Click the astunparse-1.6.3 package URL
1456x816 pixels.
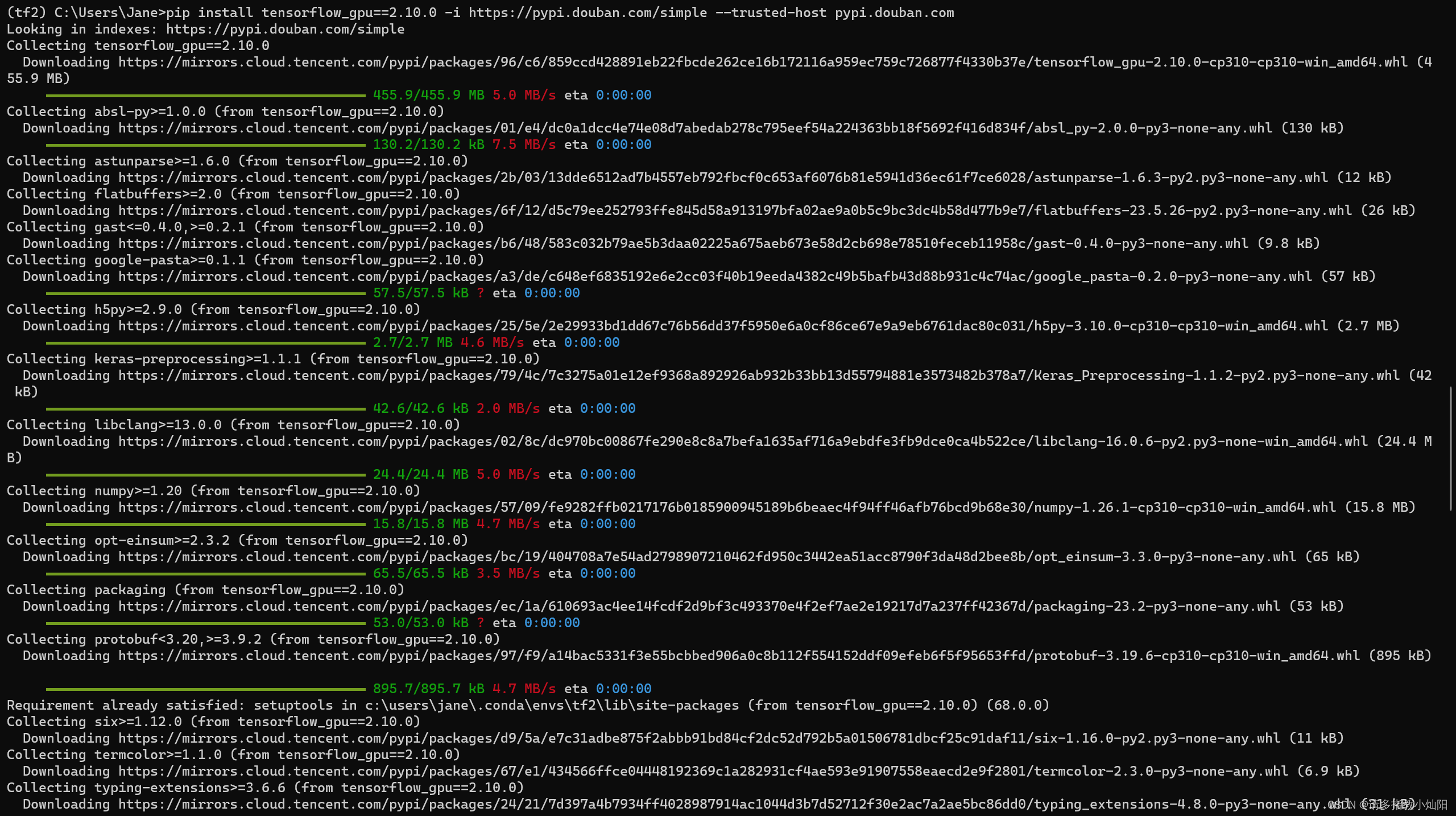(x=682, y=177)
